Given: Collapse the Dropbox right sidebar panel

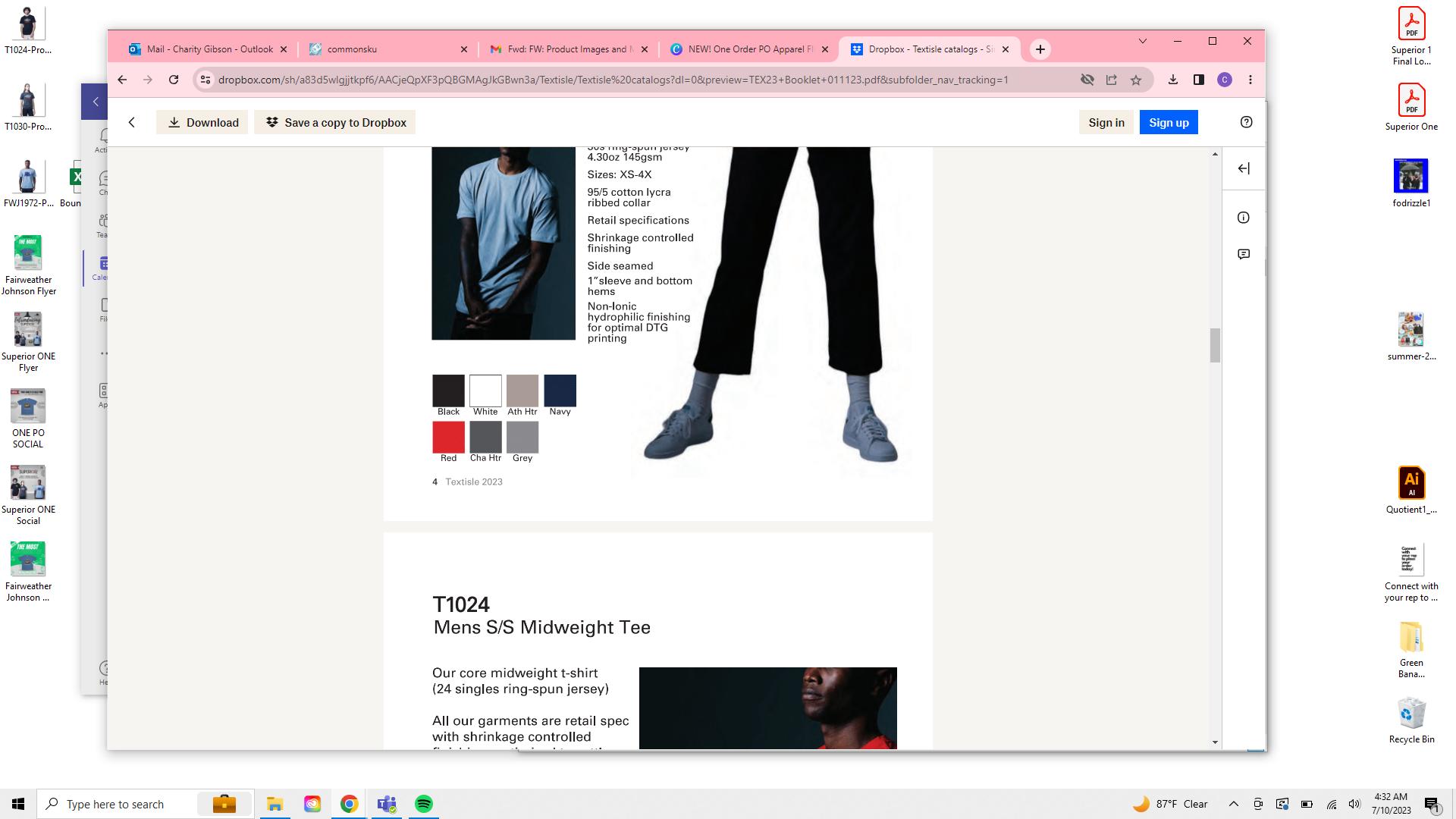Looking at the screenshot, I should [1244, 168].
